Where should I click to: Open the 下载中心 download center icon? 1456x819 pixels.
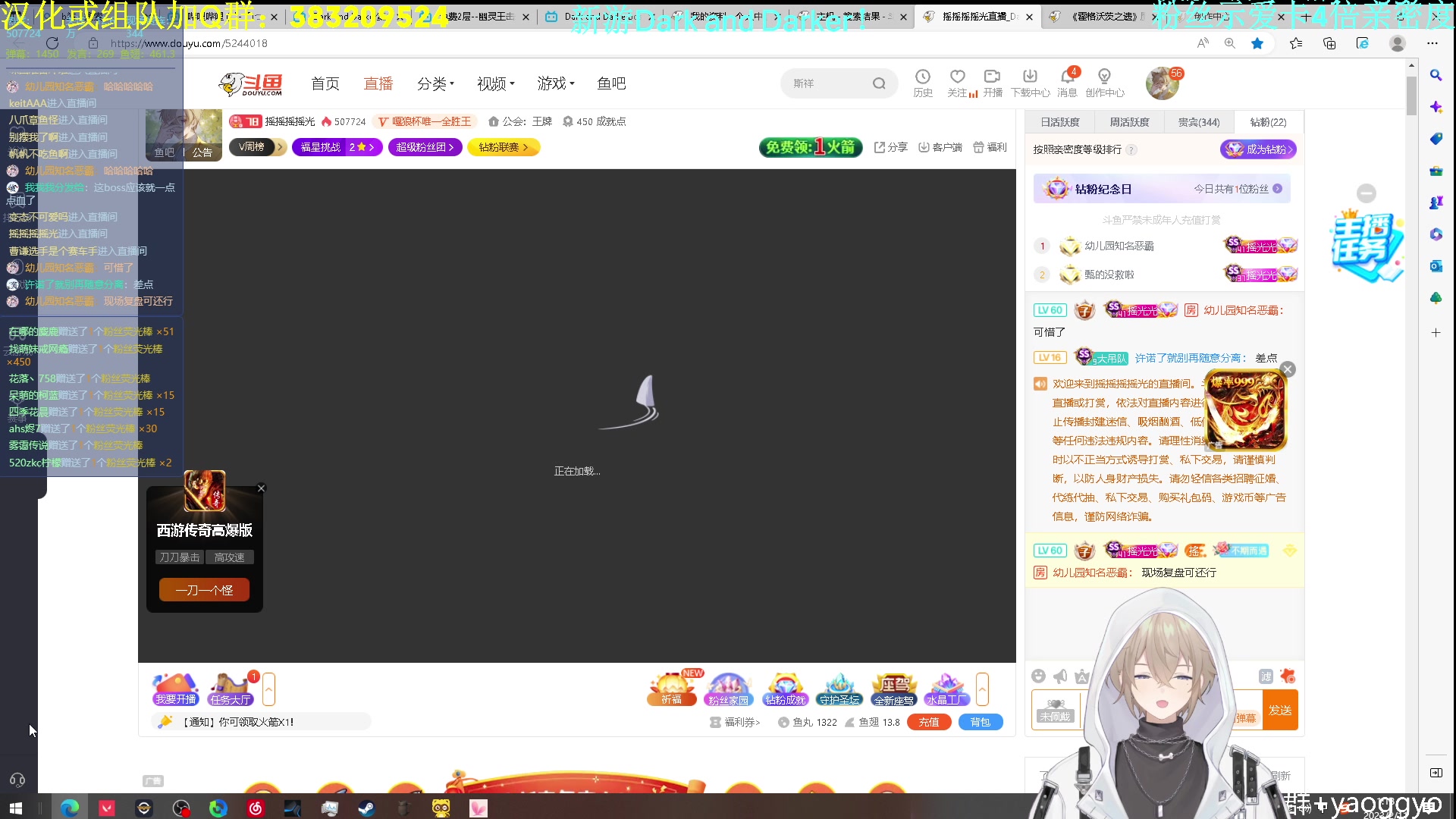click(1030, 83)
